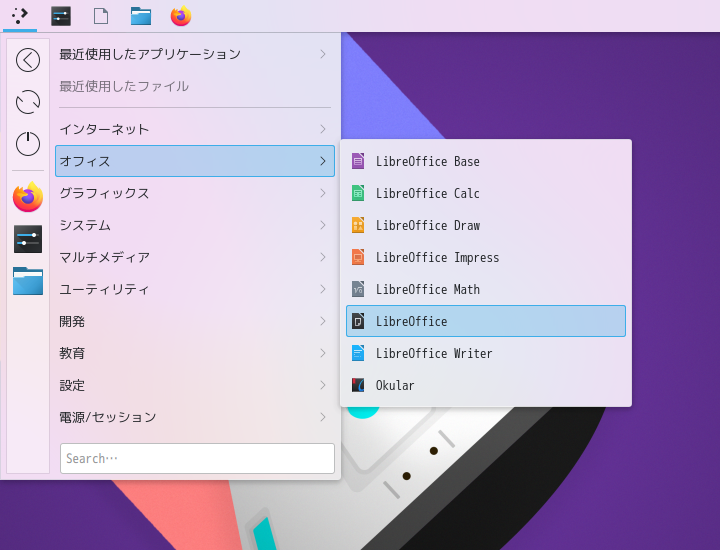The width and height of the screenshot is (720, 550).
Task: Open the system settings icon in the top panel
Action: [61, 16]
